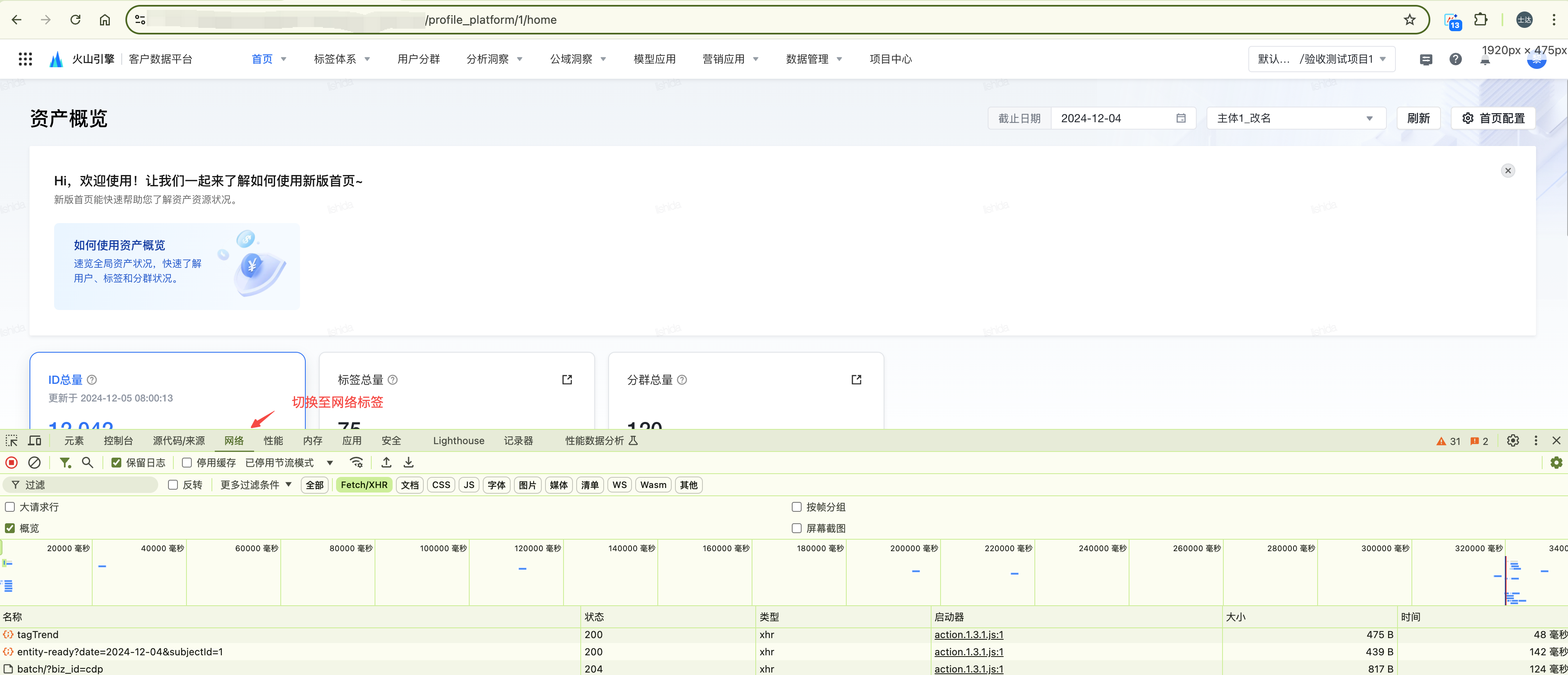The image size is (1568, 675).
Task: Select tagTrend request row
Action: click(x=784, y=634)
